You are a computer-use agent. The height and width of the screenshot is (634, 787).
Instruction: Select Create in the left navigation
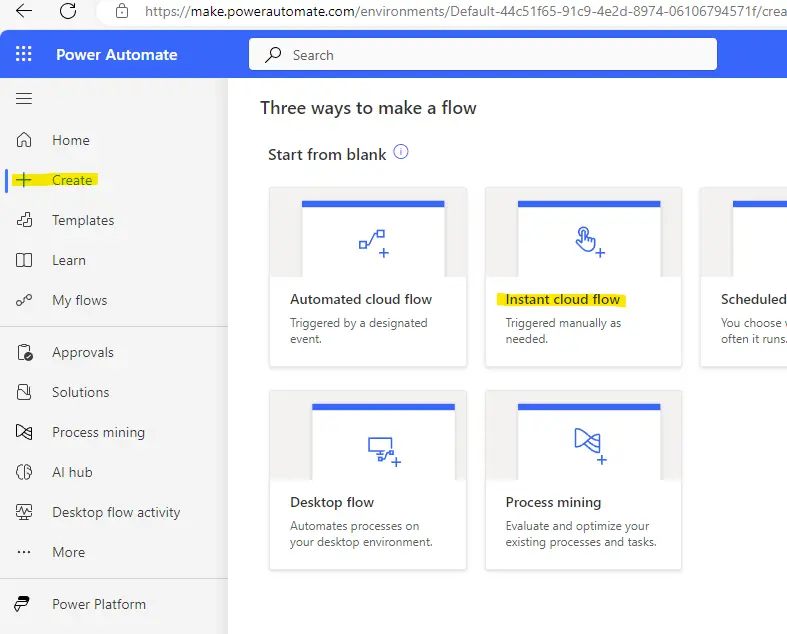(71, 180)
